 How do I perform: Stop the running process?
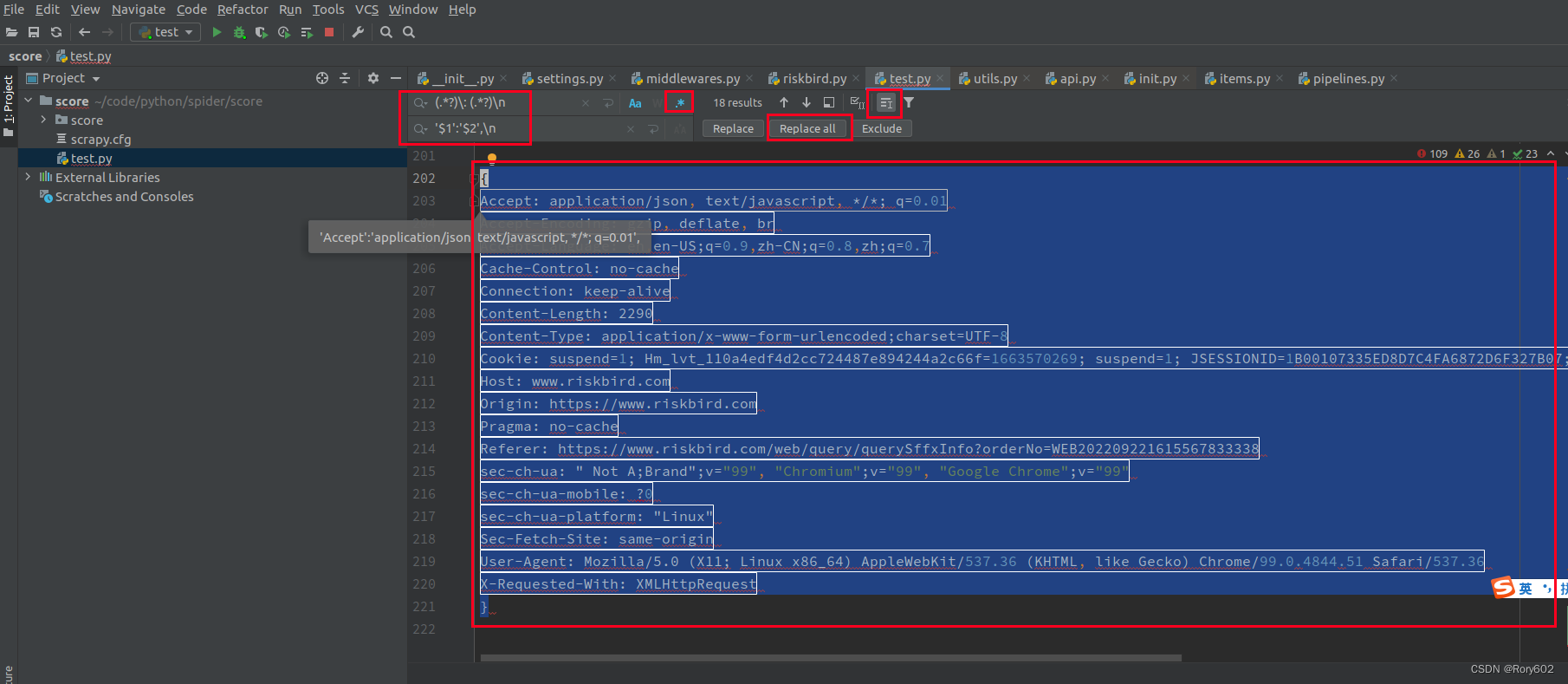tap(329, 32)
